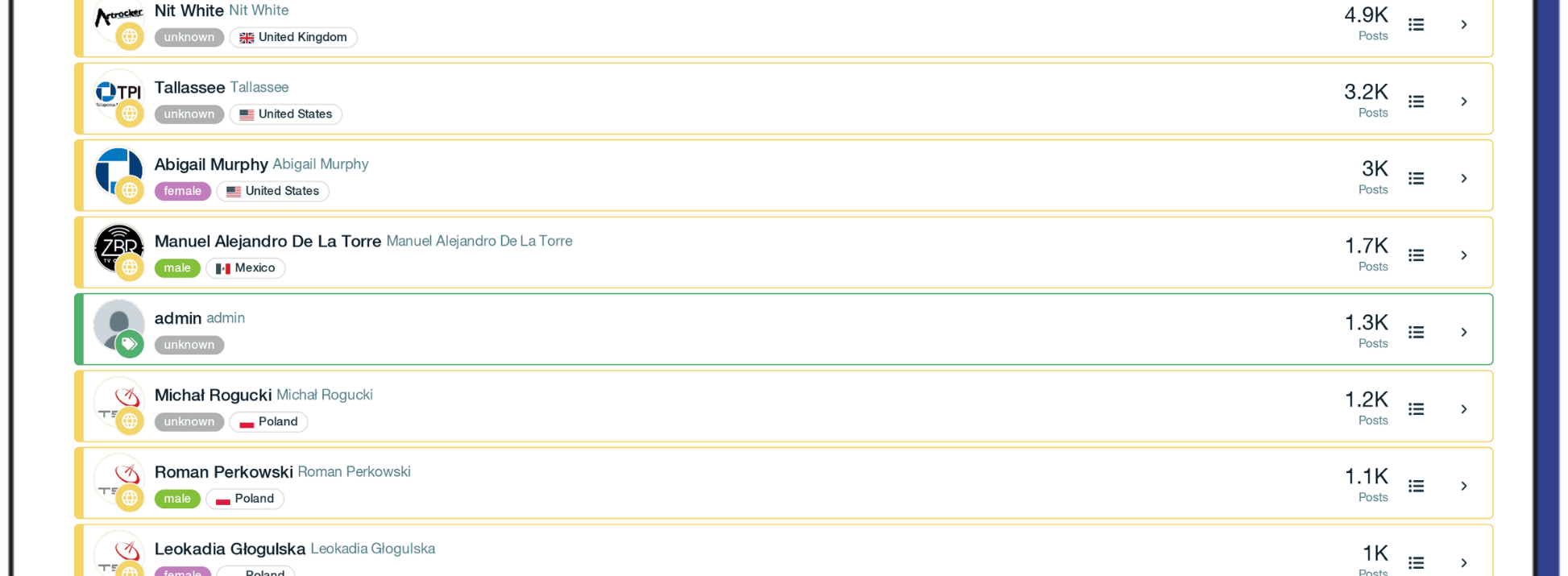Open the list icon in admin row

click(1416, 333)
